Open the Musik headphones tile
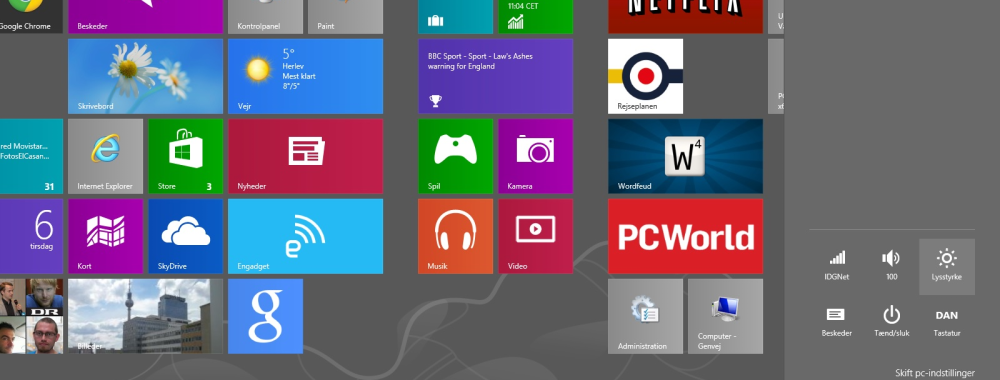The image size is (1000, 380). pos(455,236)
